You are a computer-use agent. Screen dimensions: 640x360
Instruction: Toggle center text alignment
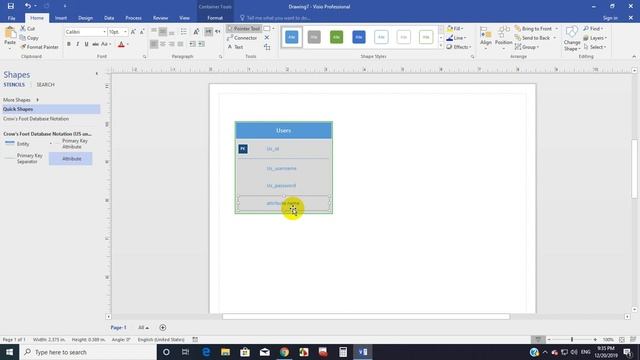[x=163, y=44]
